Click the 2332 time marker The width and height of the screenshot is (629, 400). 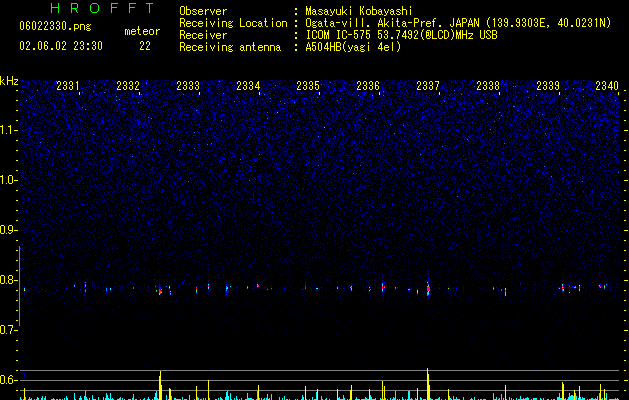[x=128, y=85]
